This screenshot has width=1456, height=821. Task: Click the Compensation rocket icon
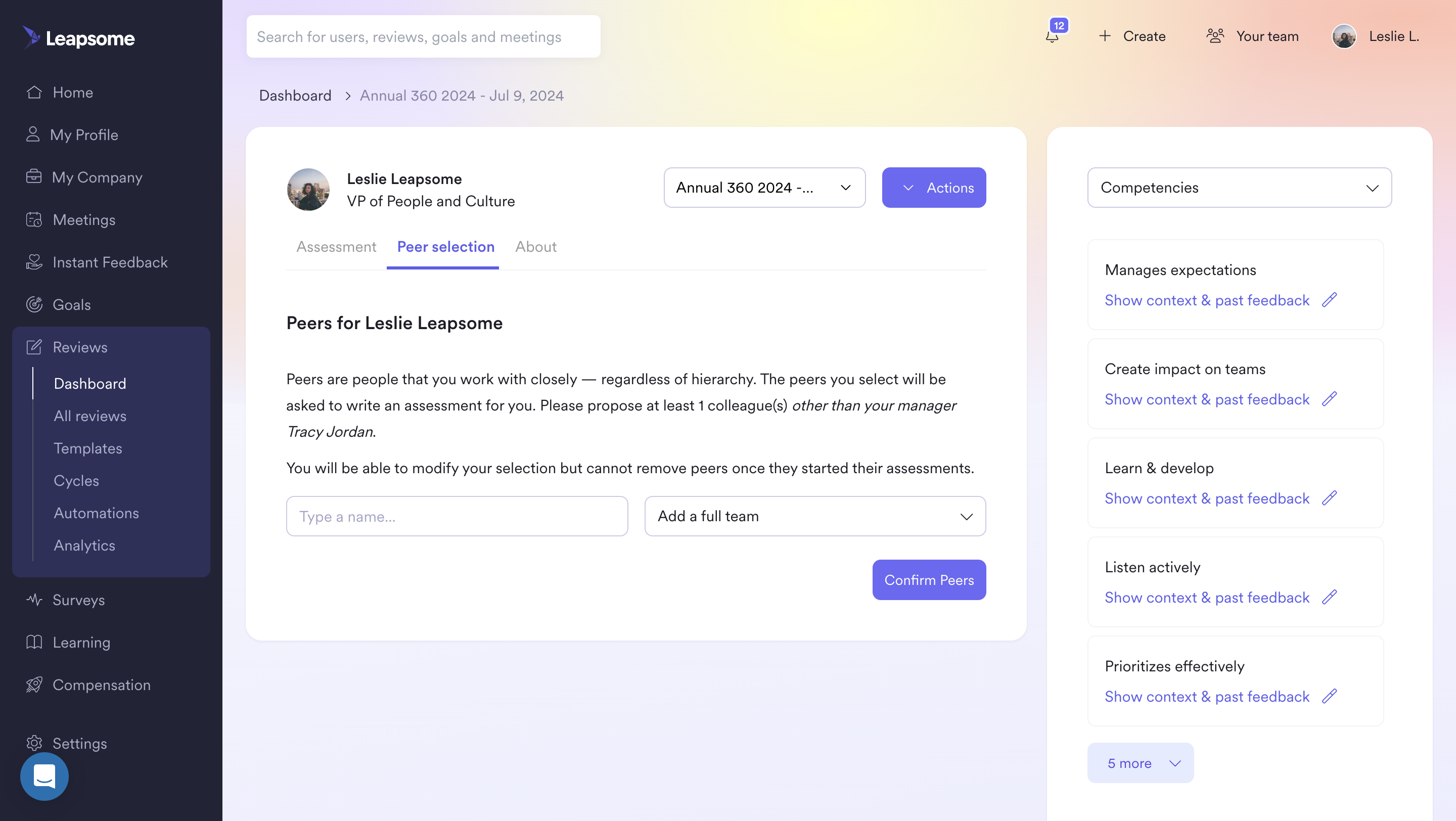click(x=34, y=685)
